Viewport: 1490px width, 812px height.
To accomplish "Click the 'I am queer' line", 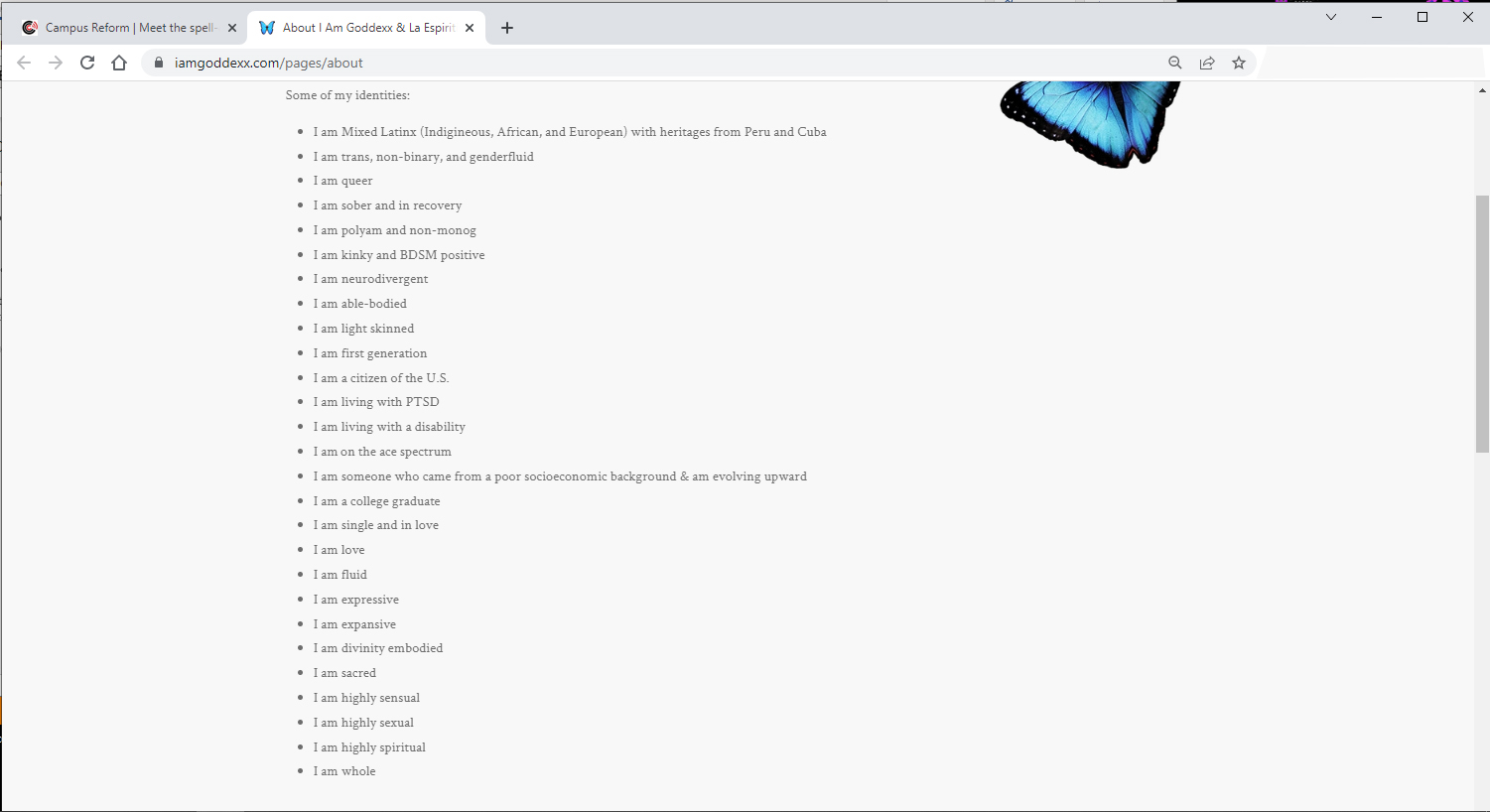I will [343, 181].
